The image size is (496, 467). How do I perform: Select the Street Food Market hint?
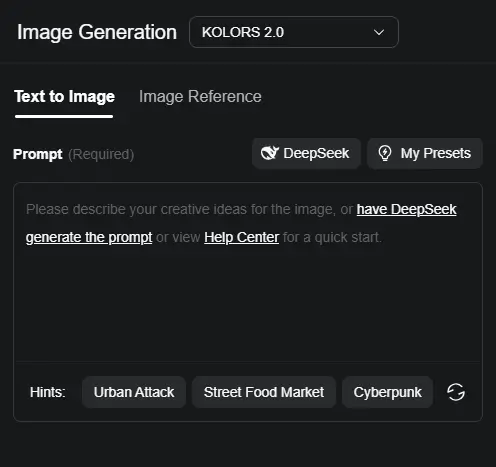264,392
